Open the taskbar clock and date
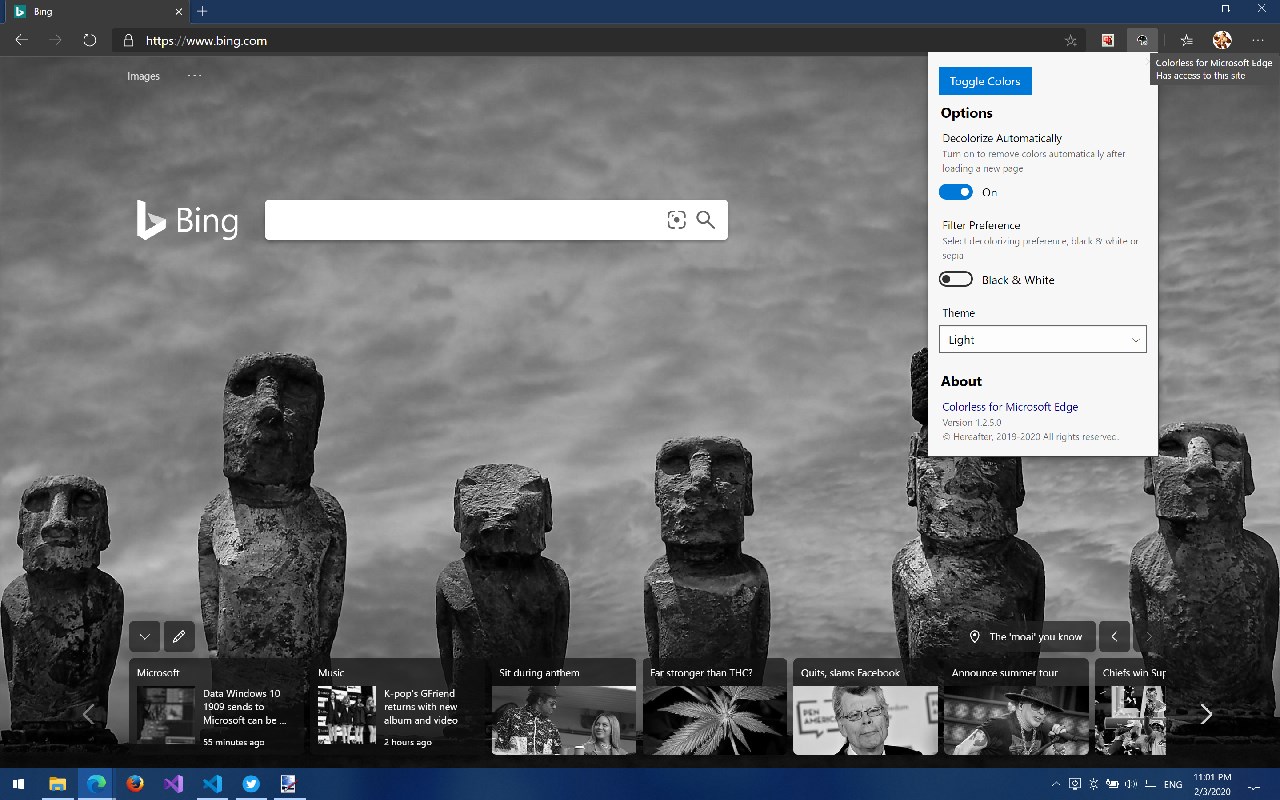1280x800 pixels. click(x=1212, y=784)
